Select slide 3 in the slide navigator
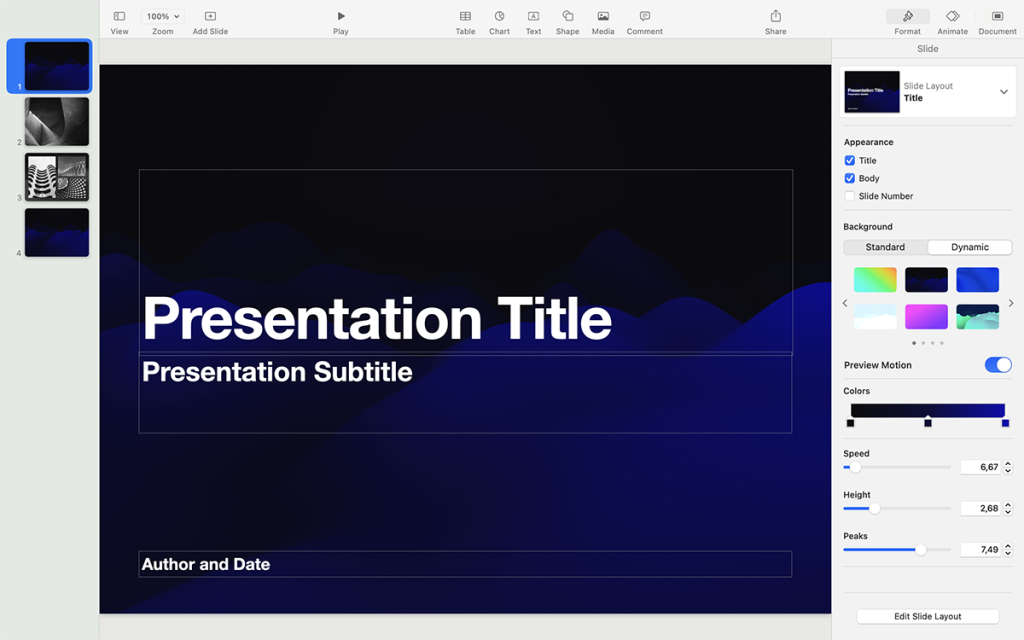Viewport: 1024px width, 640px height. 56,177
